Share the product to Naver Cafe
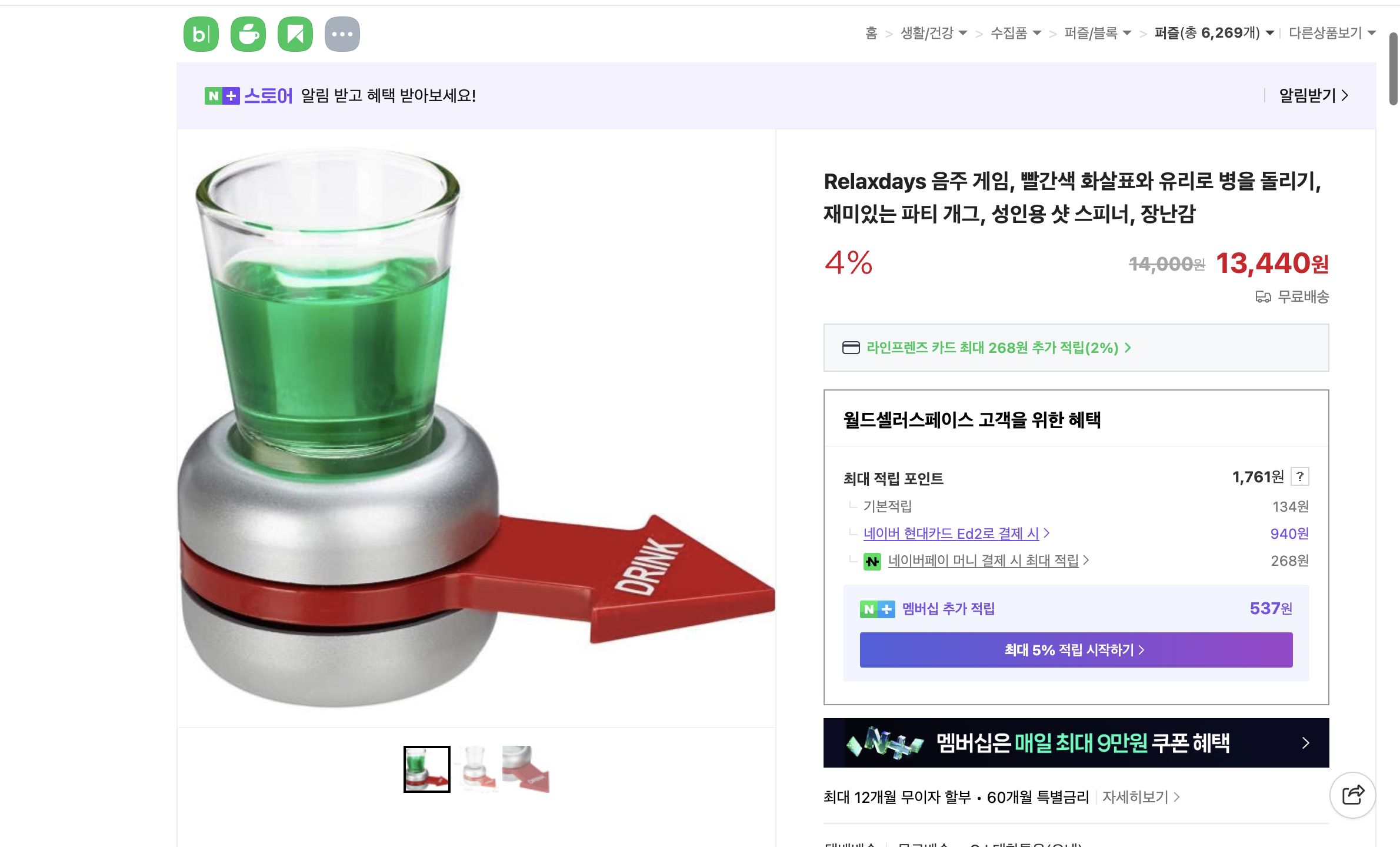 coord(248,34)
